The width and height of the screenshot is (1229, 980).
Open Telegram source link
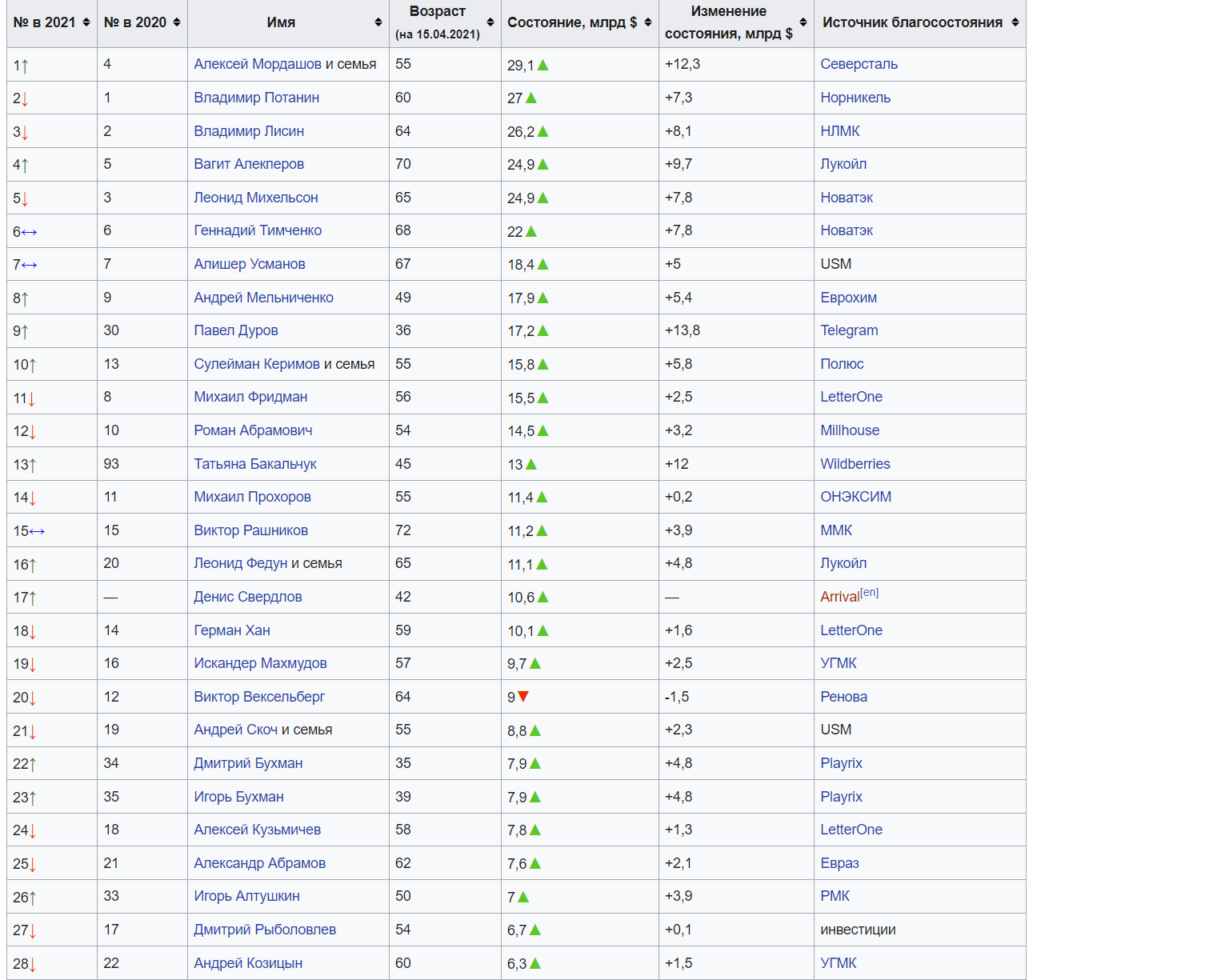tap(849, 330)
